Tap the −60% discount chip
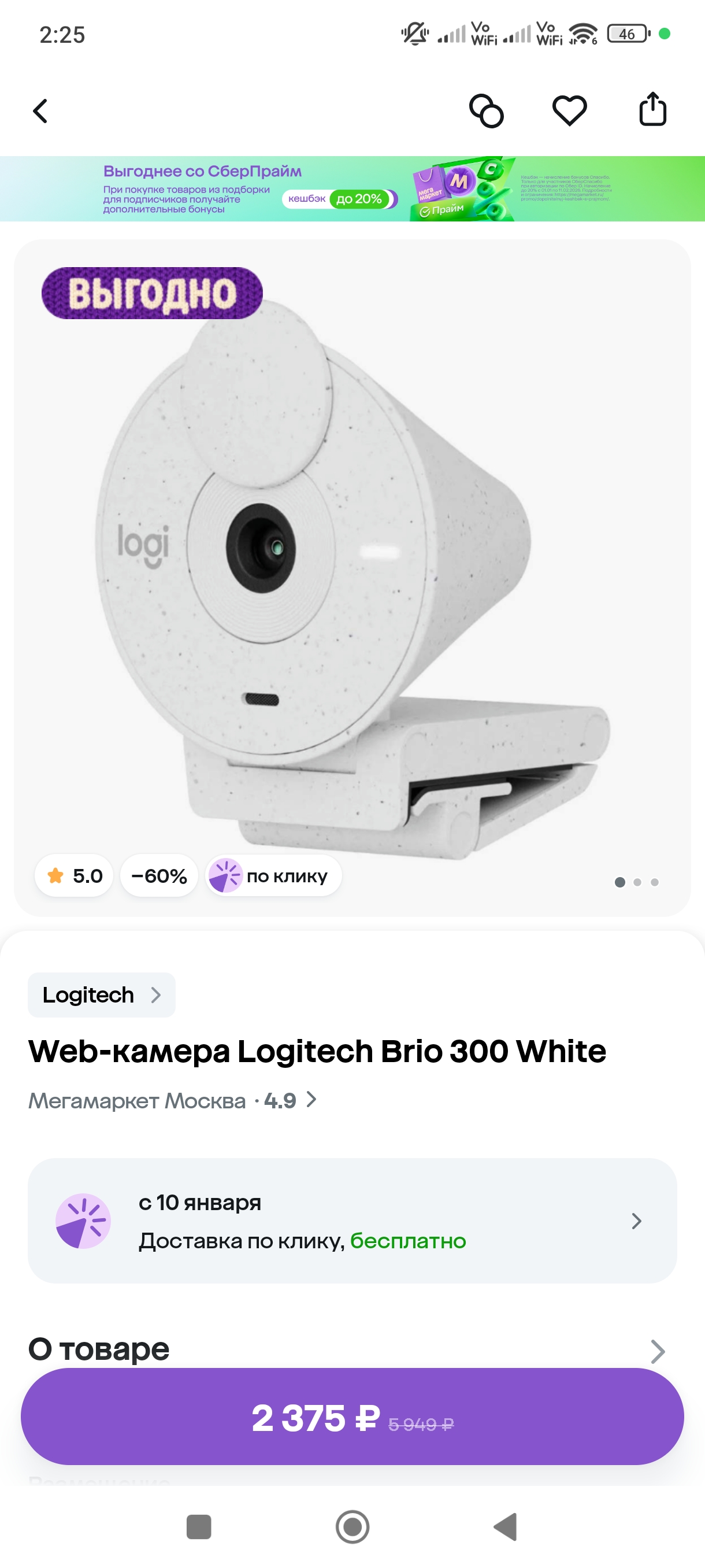This screenshot has width=705, height=1568. [x=159, y=876]
